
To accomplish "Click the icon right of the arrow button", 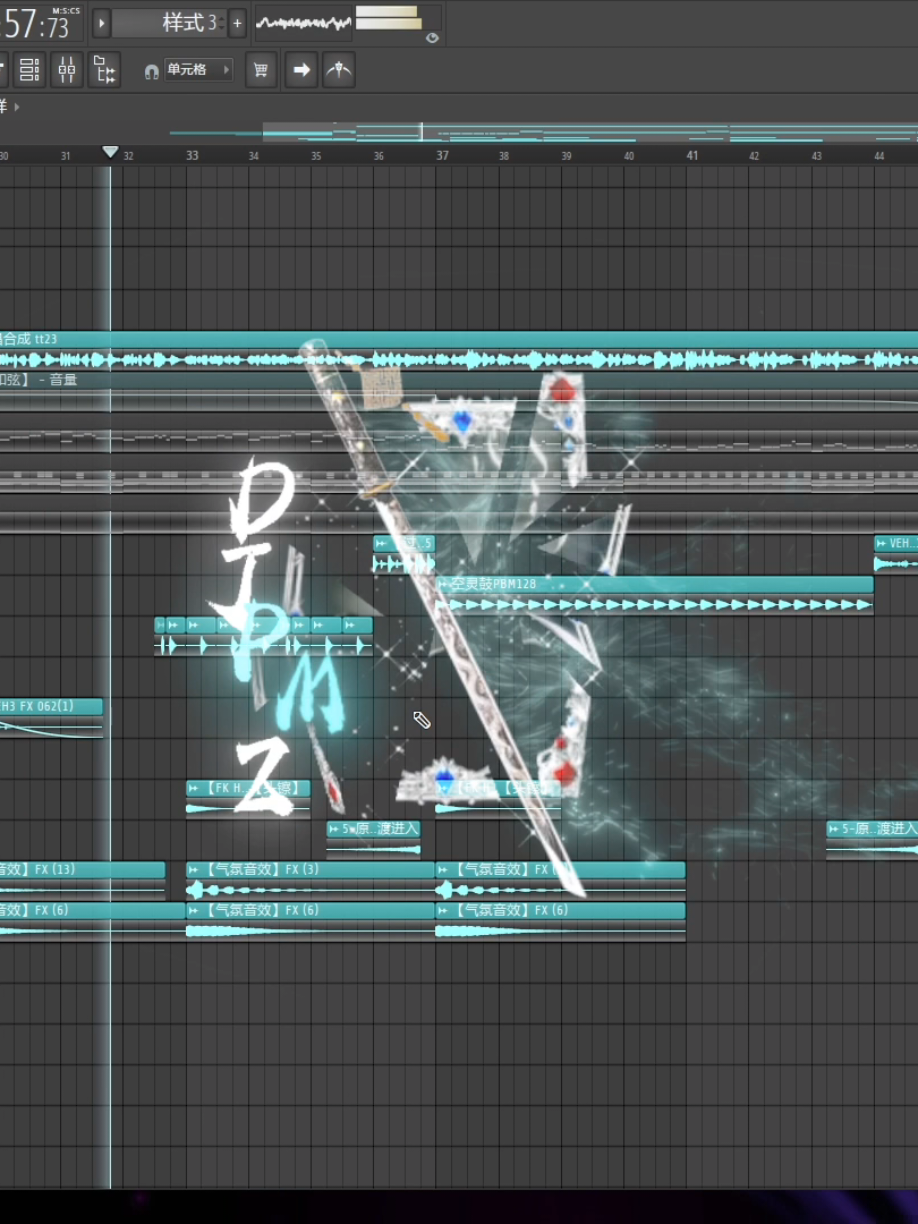I will tap(339, 70).
